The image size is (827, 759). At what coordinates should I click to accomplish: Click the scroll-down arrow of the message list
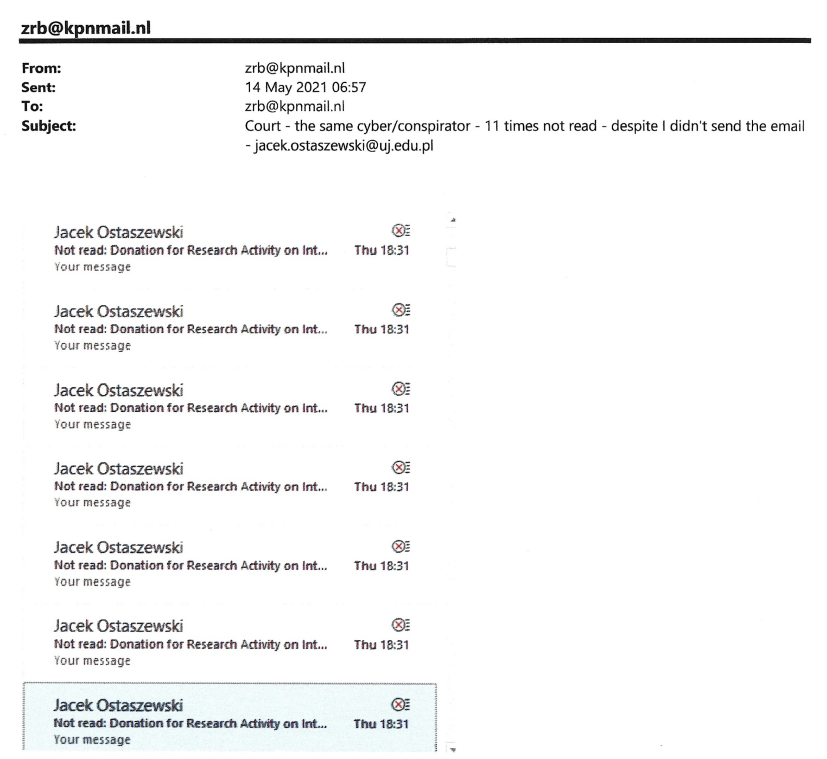coord(453,749)
